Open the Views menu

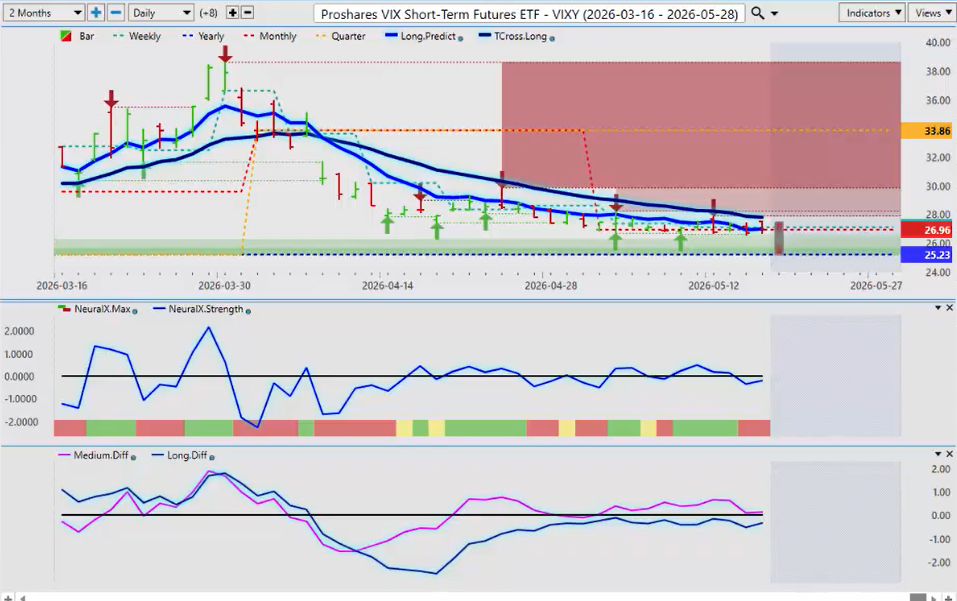(x=933, y=13)
